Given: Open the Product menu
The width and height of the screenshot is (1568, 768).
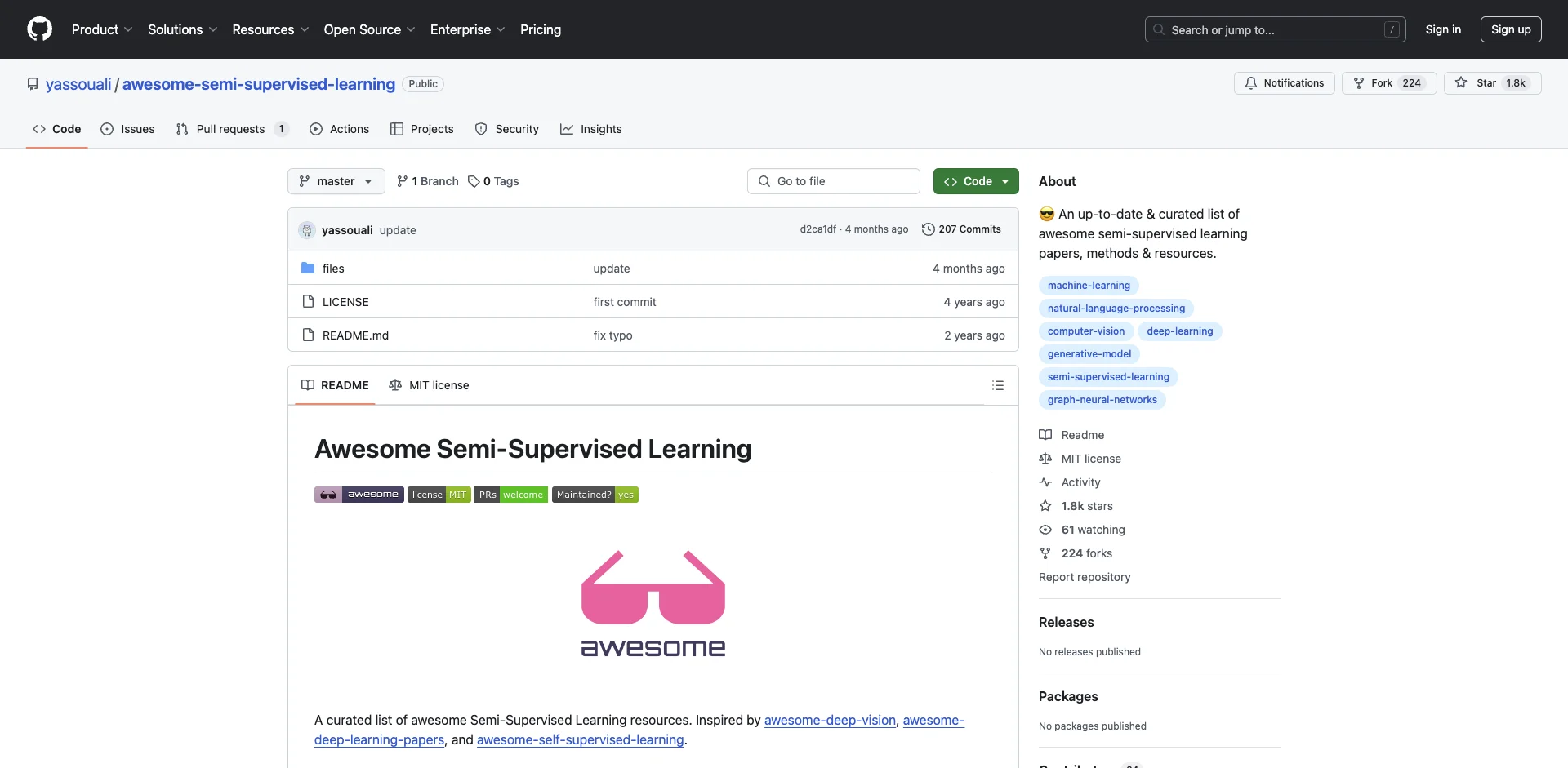Looking at the screenshot, I should click(x=102, y=29).
